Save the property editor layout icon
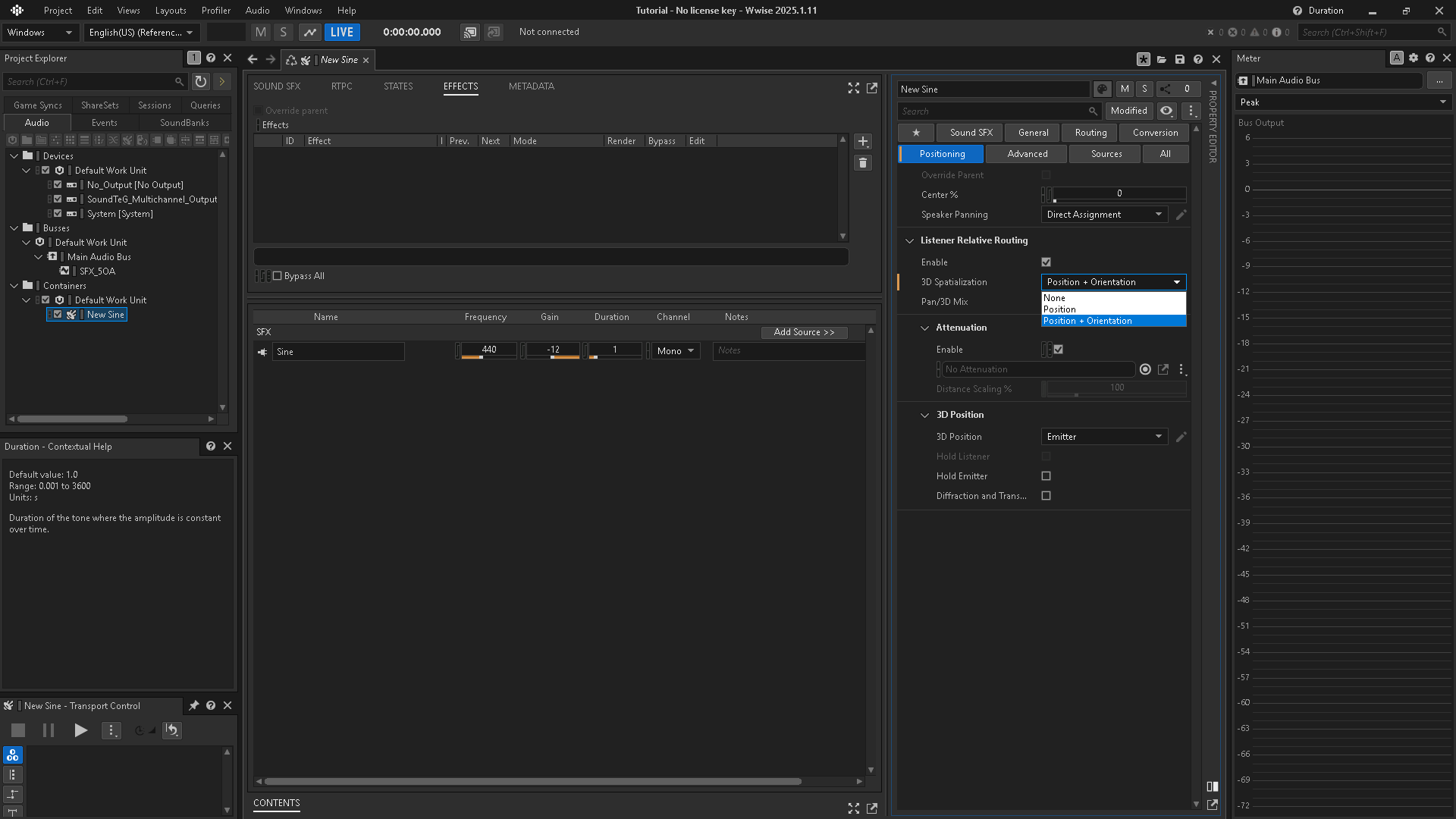The image size is (1456, 819). pos(1180,59)
